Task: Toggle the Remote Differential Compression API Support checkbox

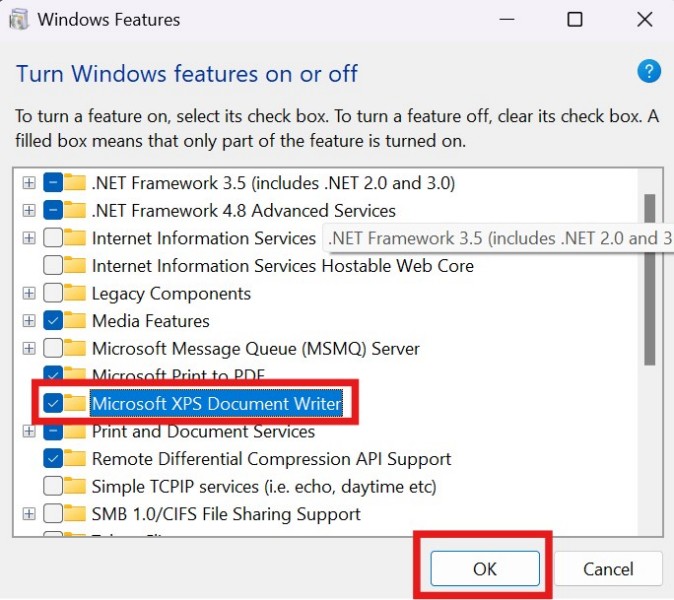Action: (x=53, y=459)
